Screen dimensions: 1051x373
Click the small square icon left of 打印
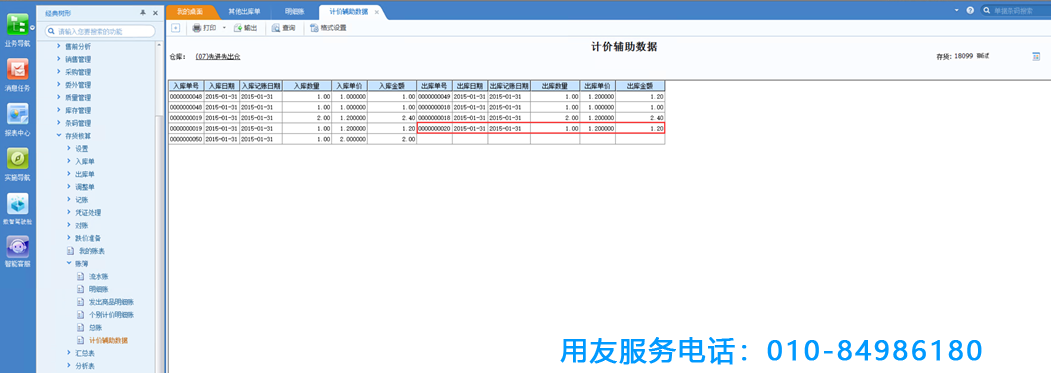coord(176,28)
